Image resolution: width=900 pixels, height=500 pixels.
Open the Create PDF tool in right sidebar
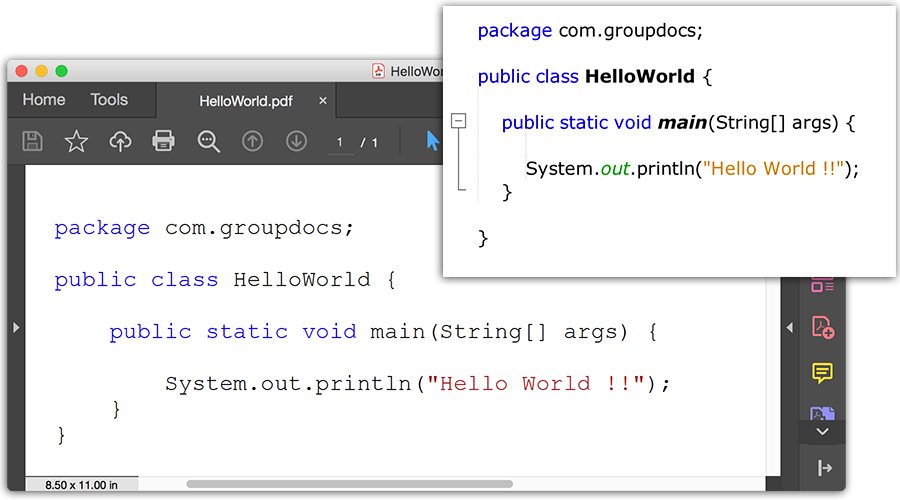pos(822,328)
